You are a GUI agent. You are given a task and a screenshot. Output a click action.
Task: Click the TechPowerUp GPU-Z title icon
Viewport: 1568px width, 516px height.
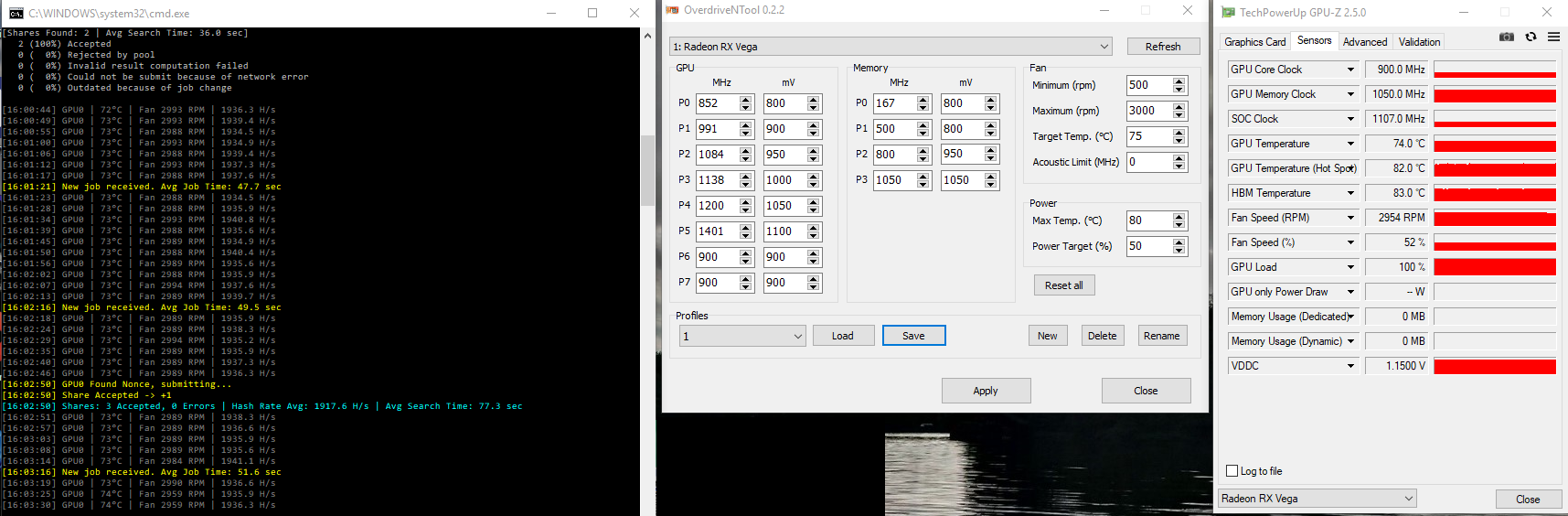(1228, 13)
